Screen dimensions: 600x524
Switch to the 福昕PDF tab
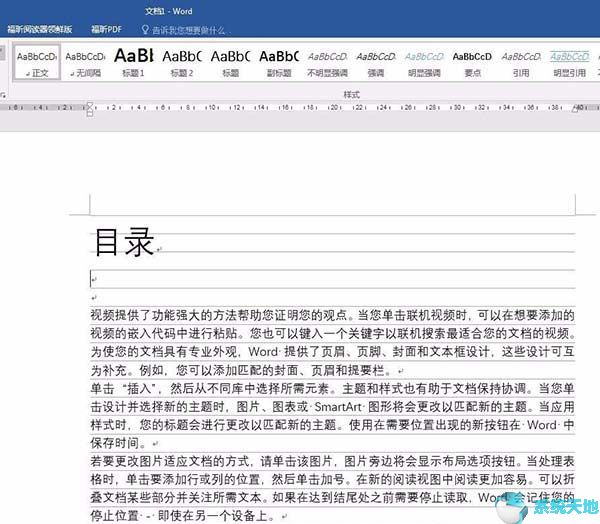click(106, 30)
